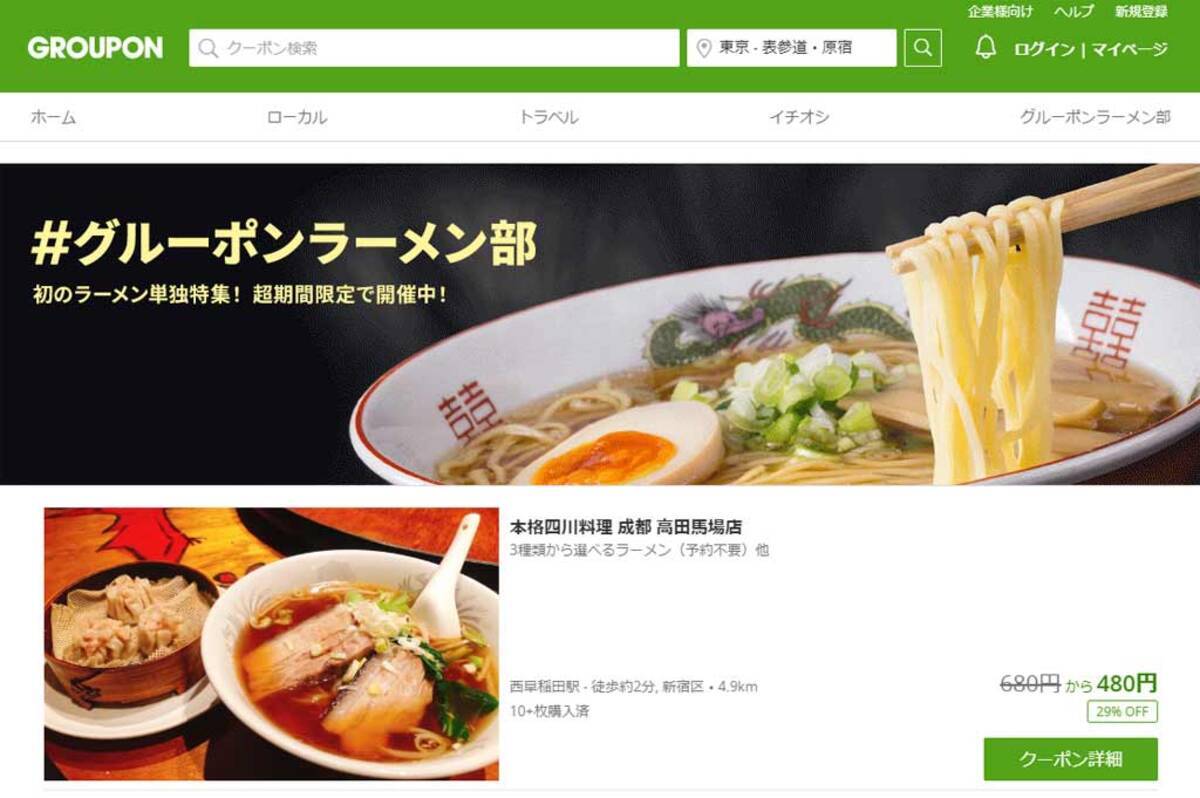This screenshot has width=1200, height=798.
Task: Open the ログイン link
Action: tap(1044, 49)
